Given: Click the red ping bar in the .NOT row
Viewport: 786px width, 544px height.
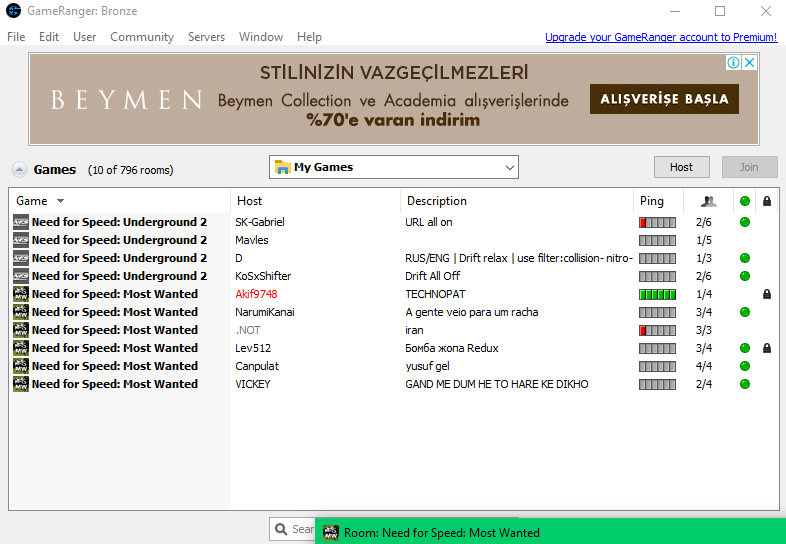Looking at the screenshot, I should click(x=657, y=330).
